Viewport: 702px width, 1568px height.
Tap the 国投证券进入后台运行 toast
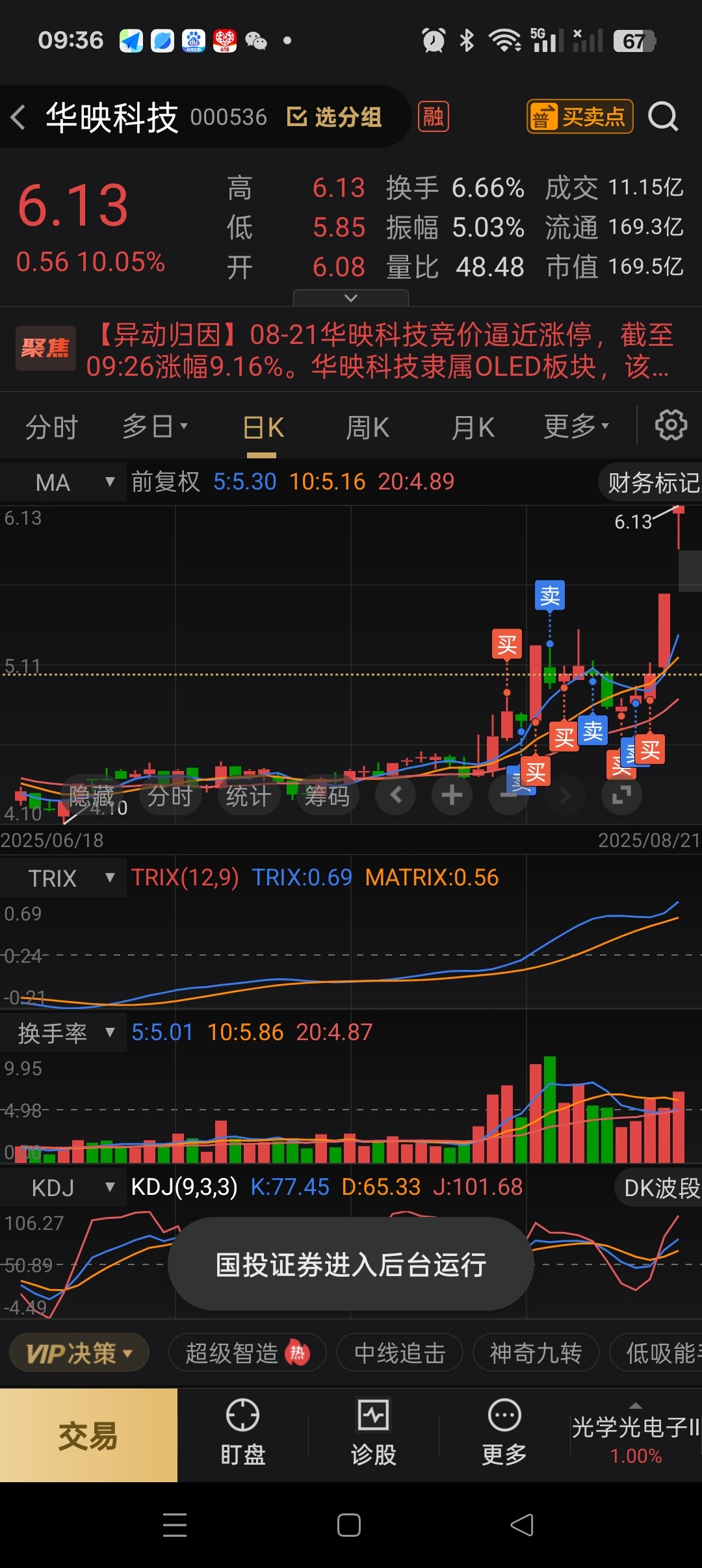tap(351, 1264)
